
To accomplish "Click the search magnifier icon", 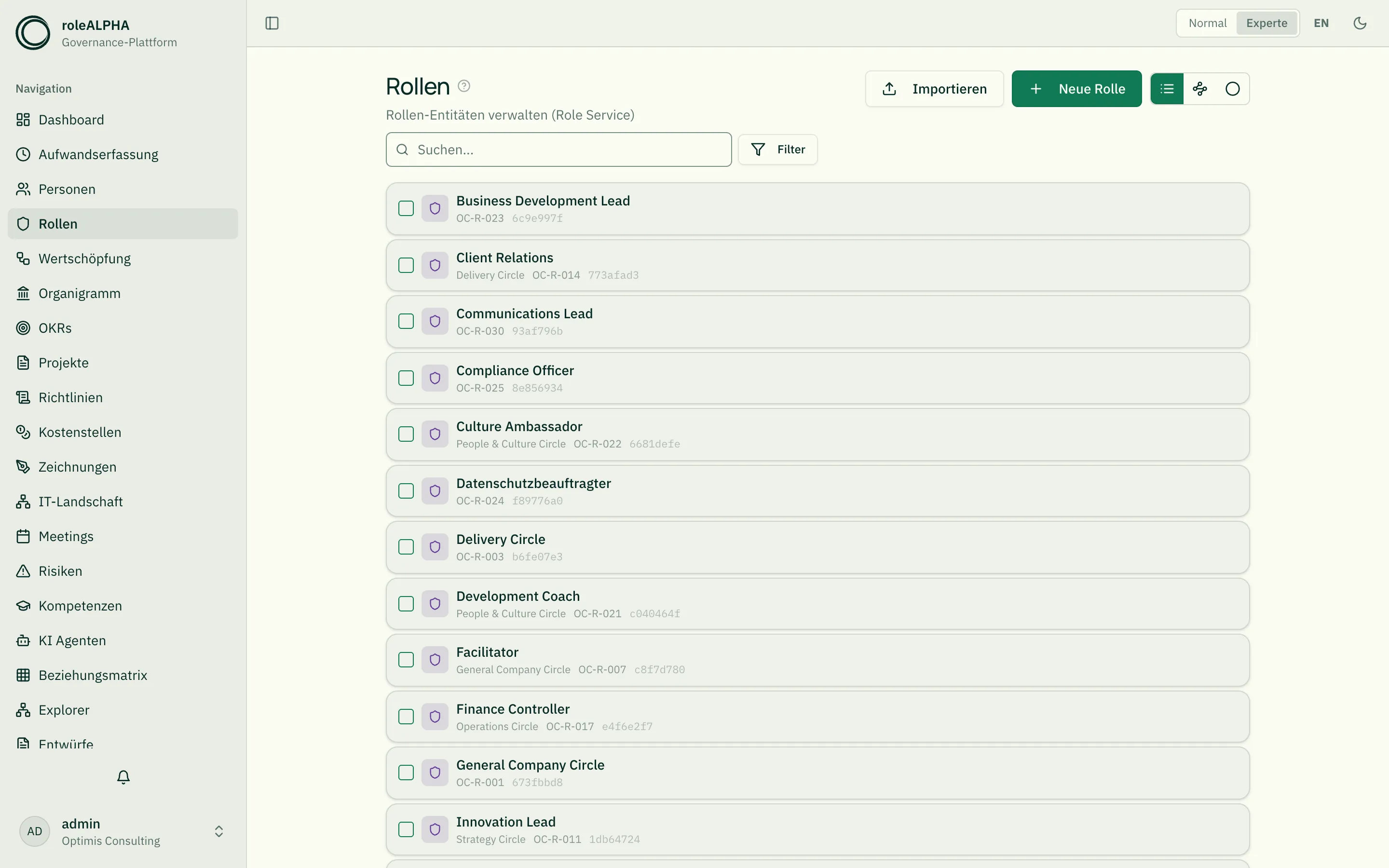I will (402, 150).
